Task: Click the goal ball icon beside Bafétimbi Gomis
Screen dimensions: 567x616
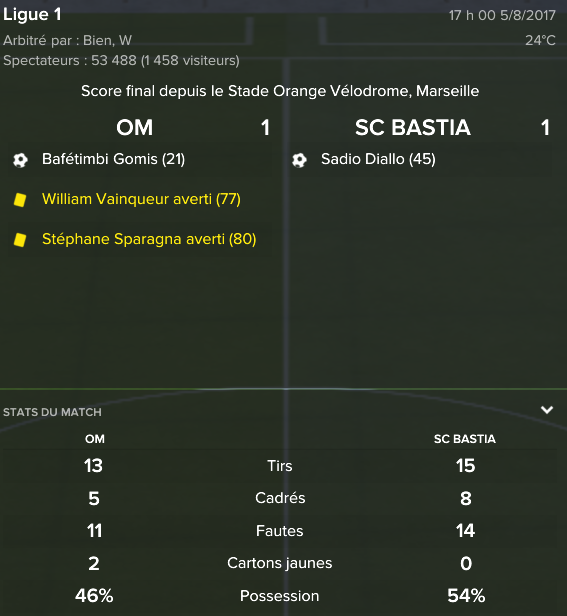Action: [20, 160]
